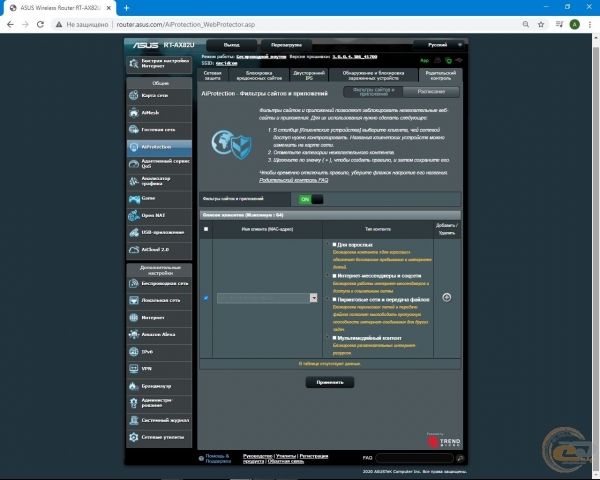Go to AiMesh in sidebar
600x480 pixels.
pos(159,113)
